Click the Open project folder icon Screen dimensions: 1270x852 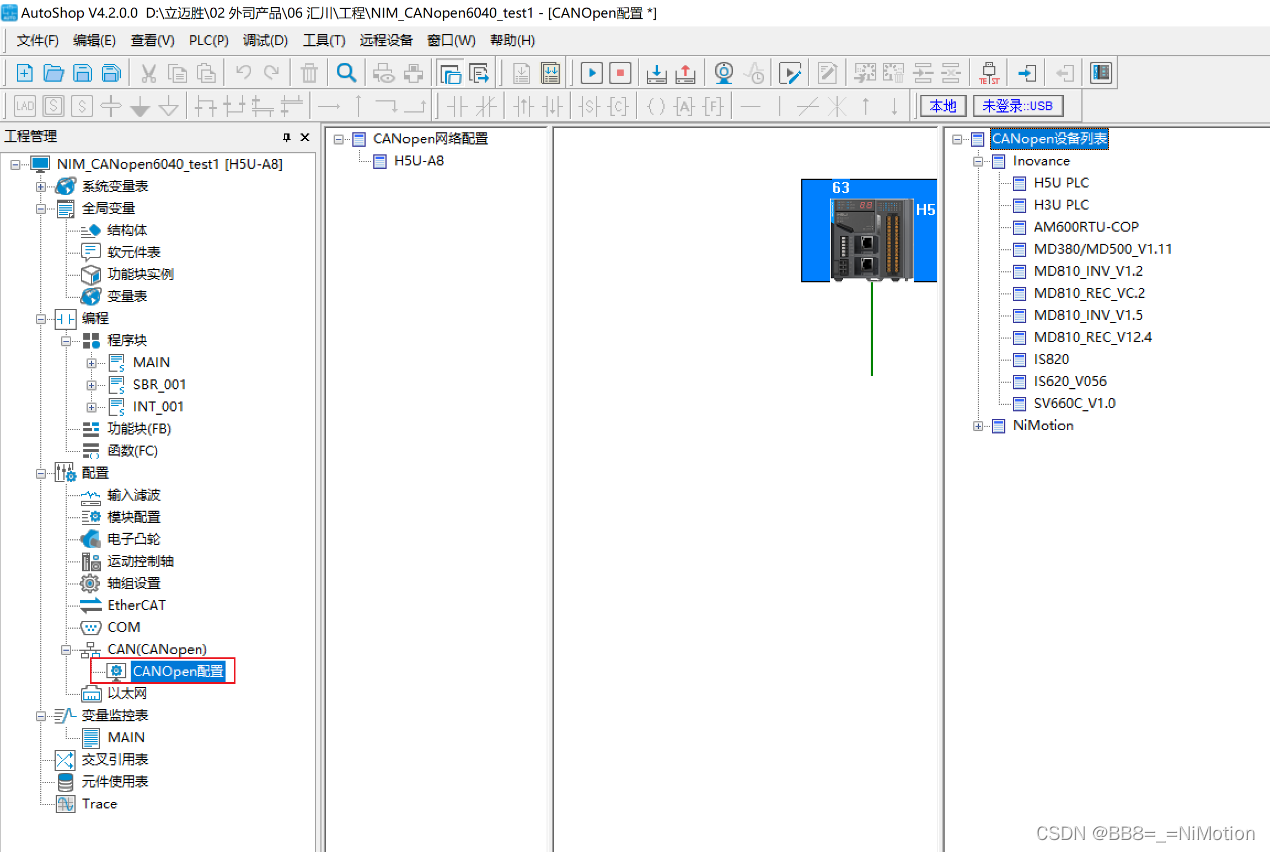54,73
